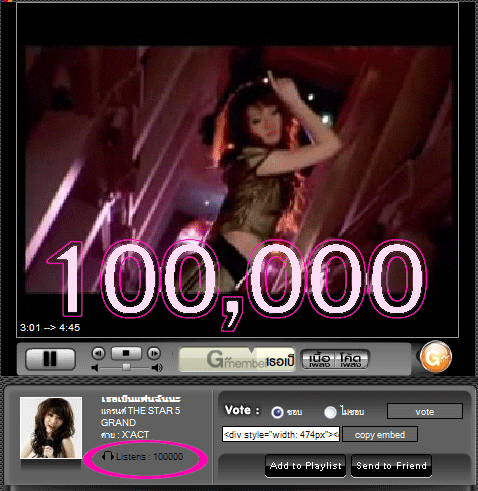Select the ชอบ (like) radio option
The height and width of the screenshot is (491, 478).
(277, 412)
